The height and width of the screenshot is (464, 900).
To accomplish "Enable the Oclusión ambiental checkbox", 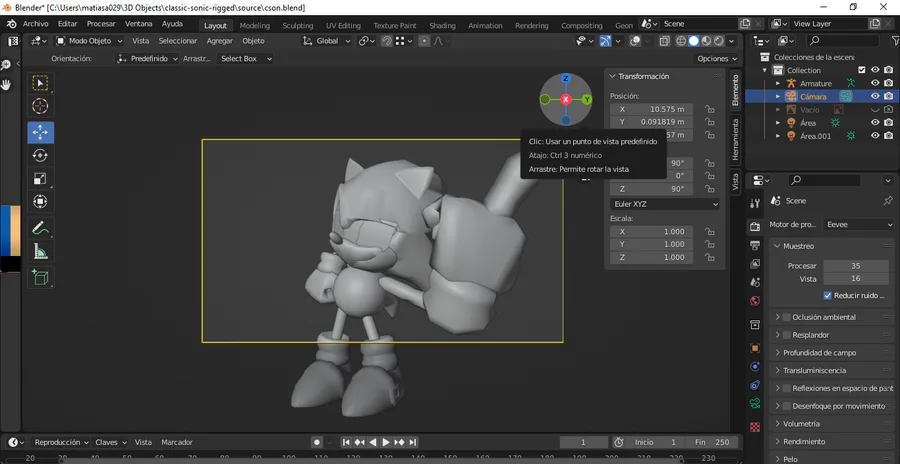I will tap(787, 317).
